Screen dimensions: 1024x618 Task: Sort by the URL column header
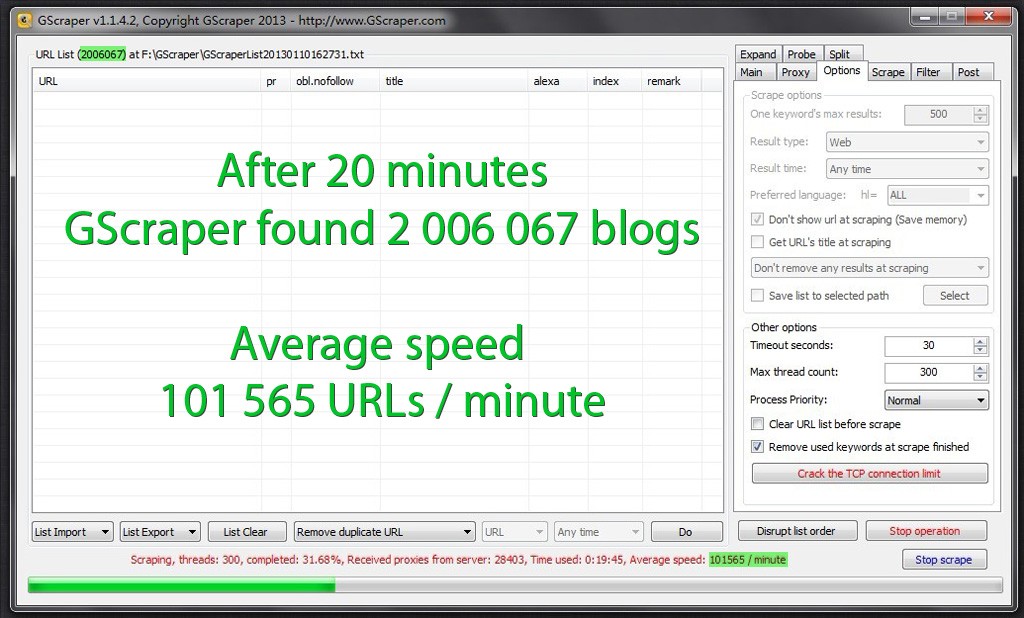pyautogui.click(x=147, y=81)
